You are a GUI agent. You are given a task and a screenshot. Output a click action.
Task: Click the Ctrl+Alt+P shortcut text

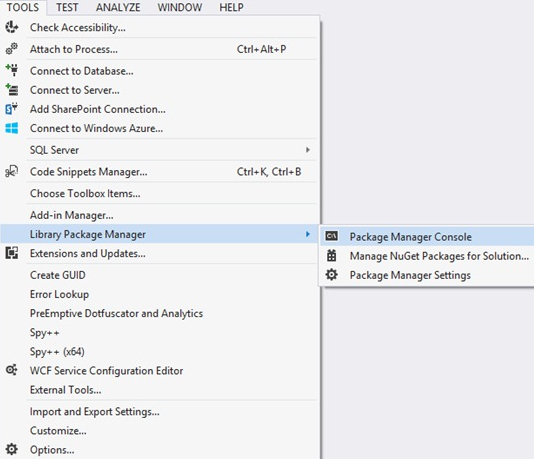pos(261,49)
